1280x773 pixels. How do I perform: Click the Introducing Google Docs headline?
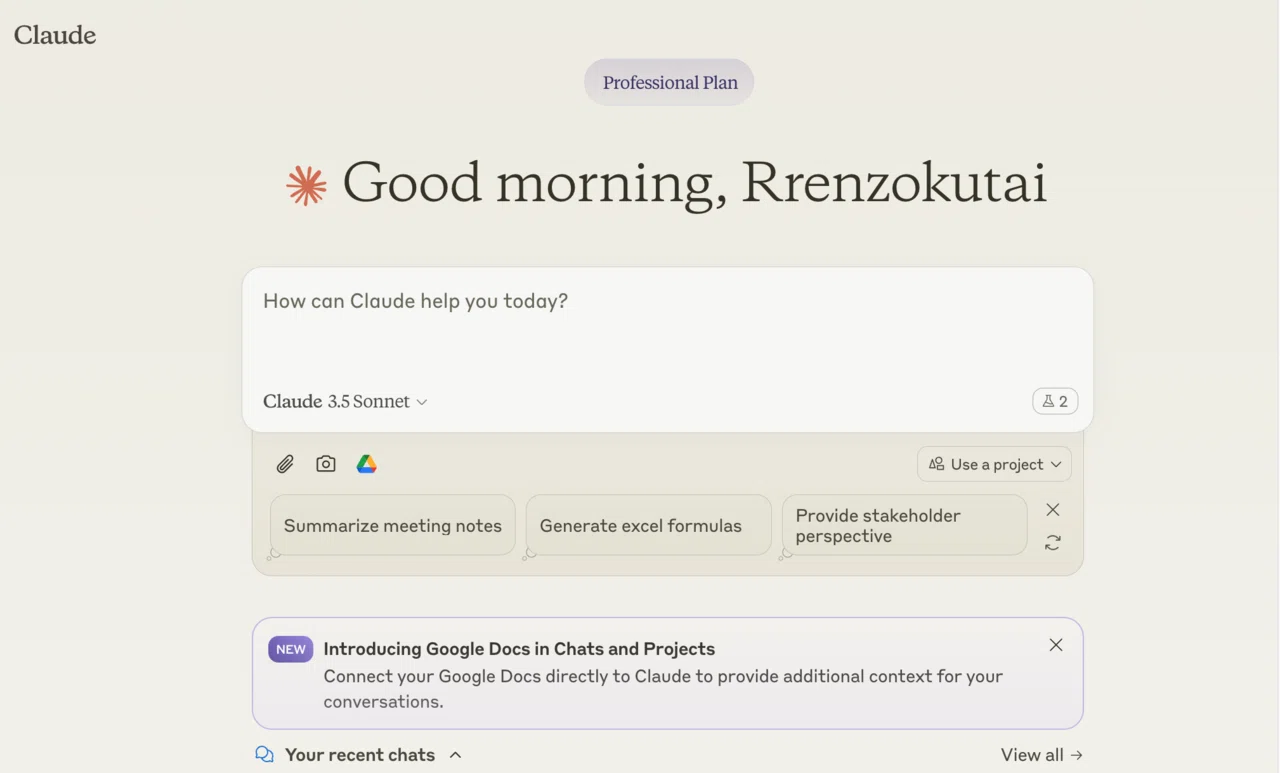pos(519,649)
